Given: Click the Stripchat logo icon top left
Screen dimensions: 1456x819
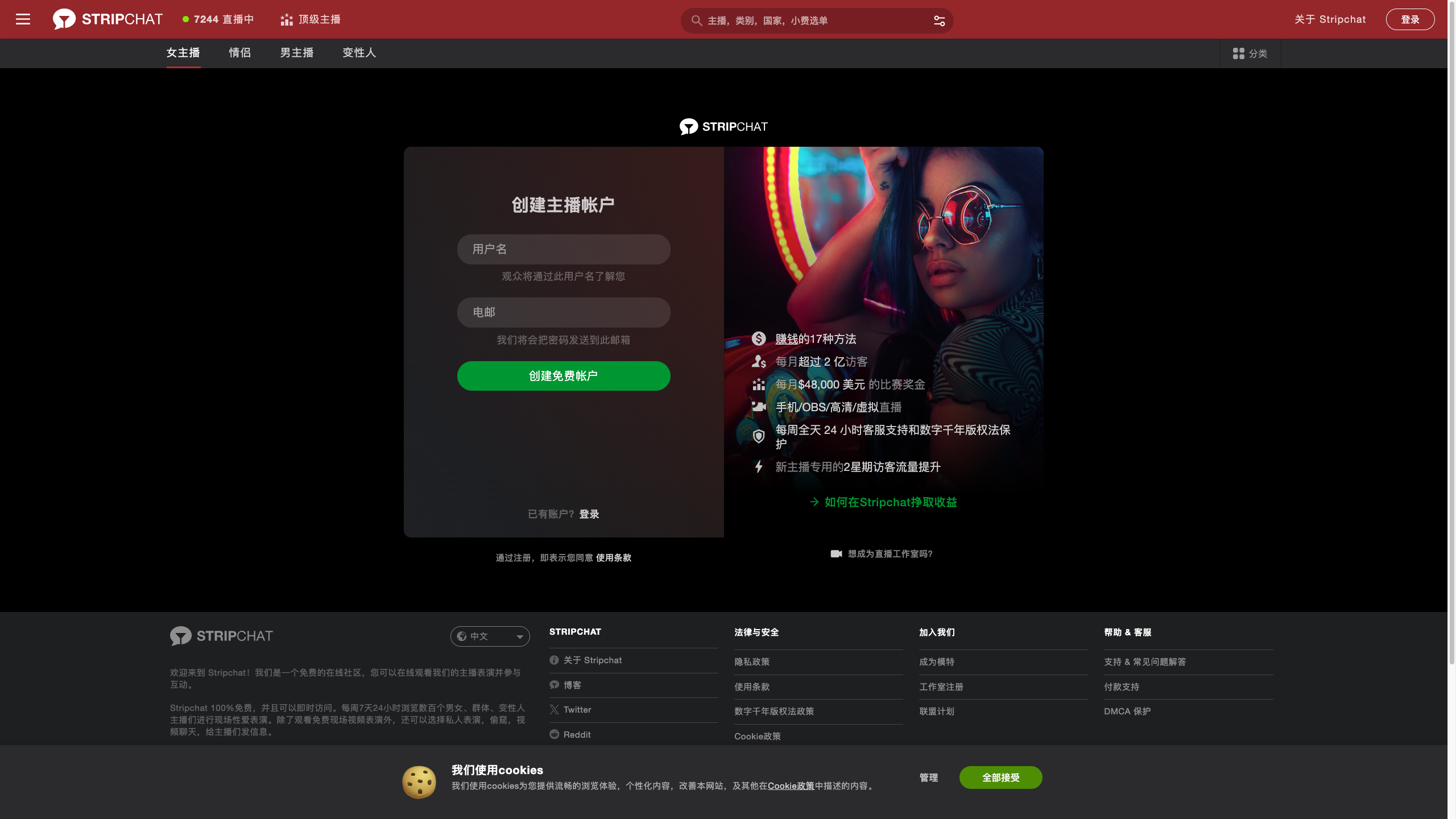Looking at the screenshot, I should coord(63,19).
